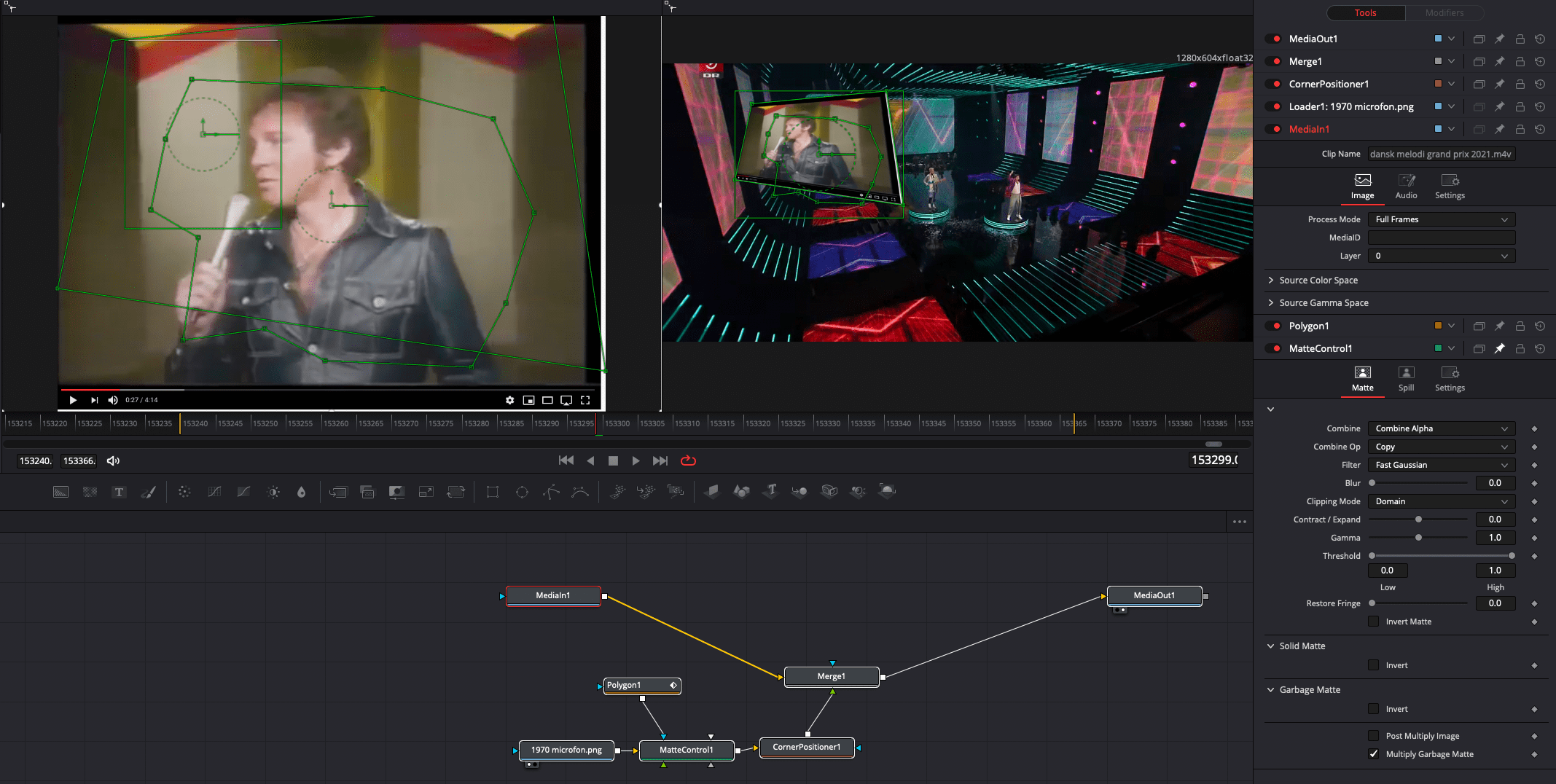1556x784 pixels.
Task: Adjust the Gamma slider
Action: 1419,538
